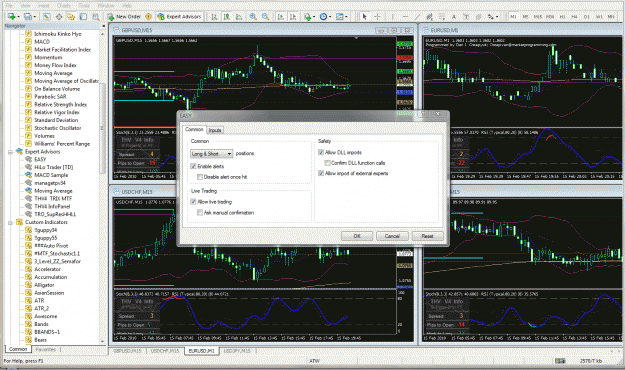Select MACD Sample expert advisor

(51, 175)
